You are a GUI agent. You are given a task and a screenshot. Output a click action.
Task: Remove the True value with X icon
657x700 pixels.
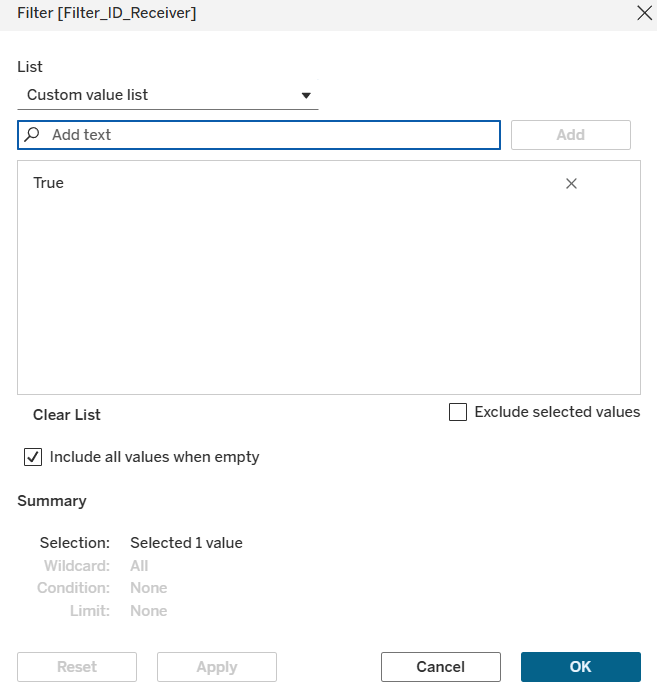coord(571,183)
